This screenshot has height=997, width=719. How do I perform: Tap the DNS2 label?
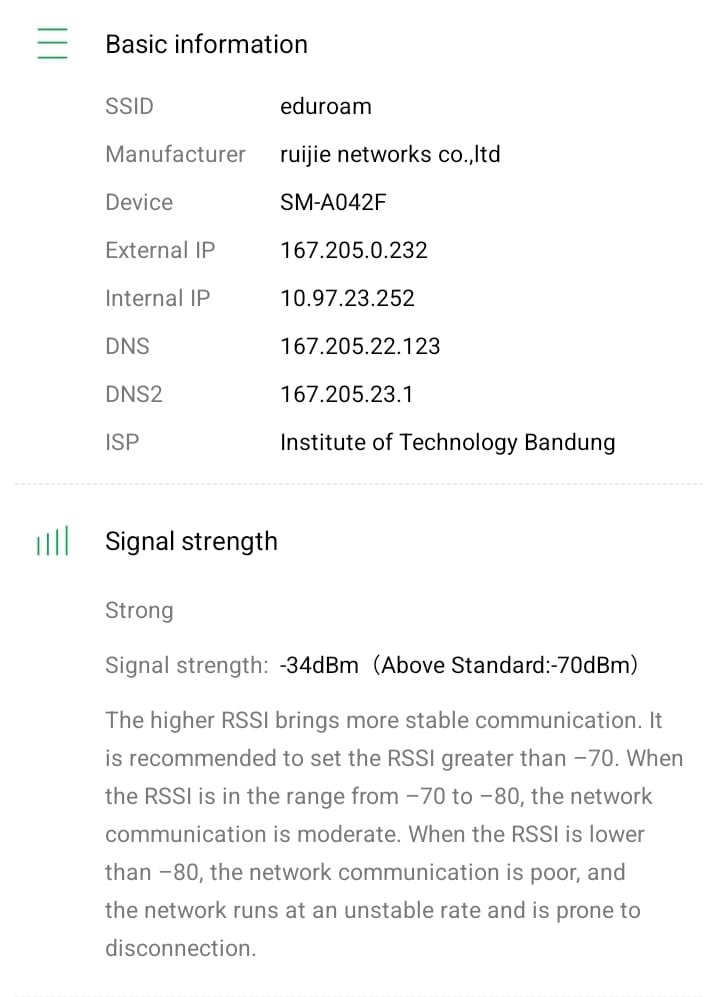tap(134, 394)
